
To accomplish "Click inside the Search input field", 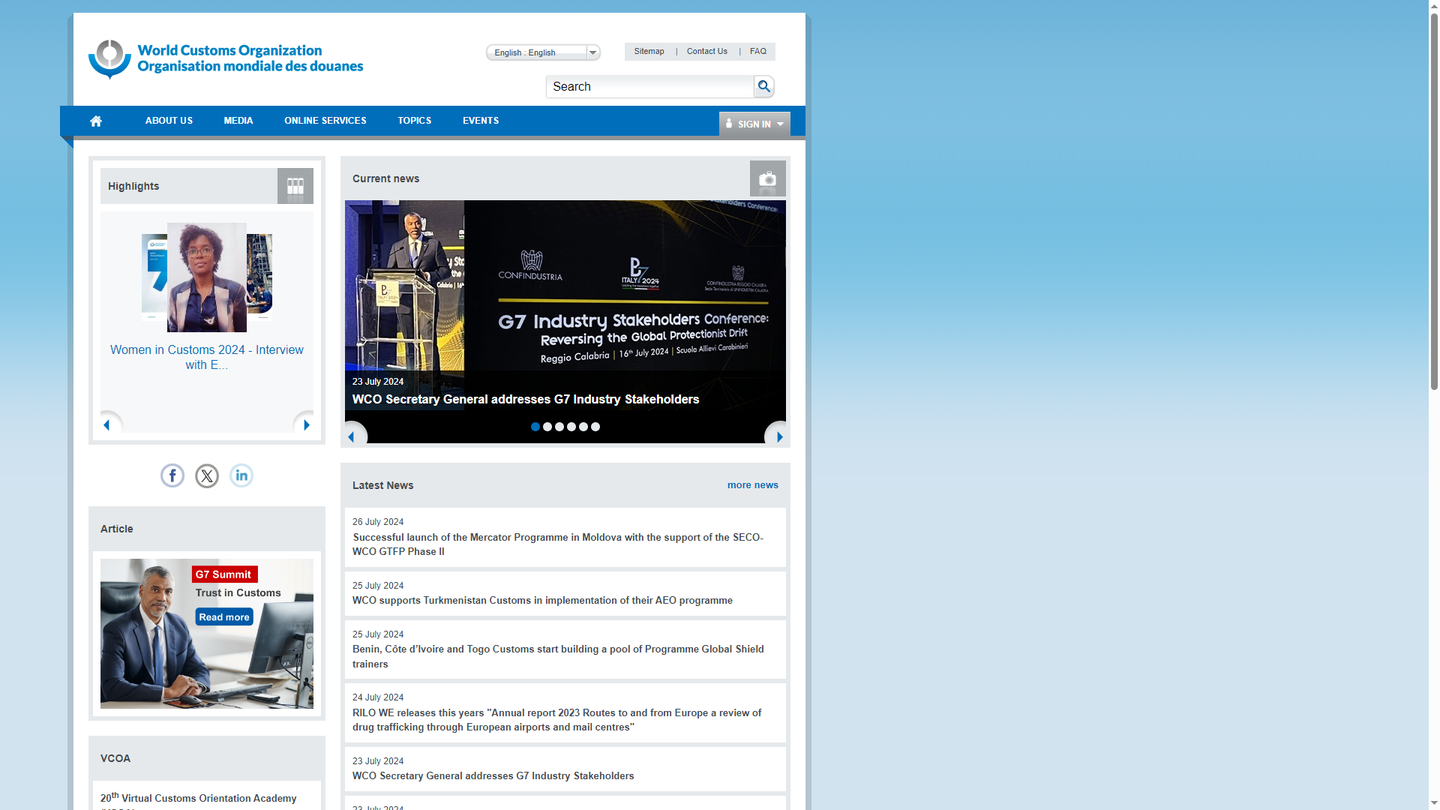I will [650, 87].
